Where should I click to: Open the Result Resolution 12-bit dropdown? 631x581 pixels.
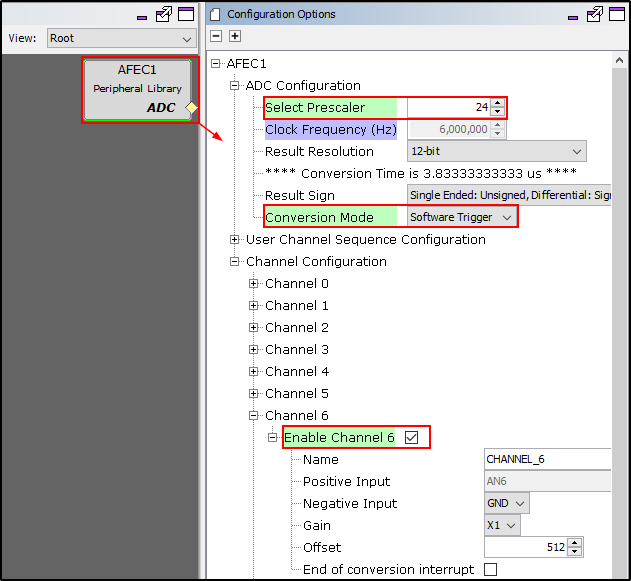[497, 151]
